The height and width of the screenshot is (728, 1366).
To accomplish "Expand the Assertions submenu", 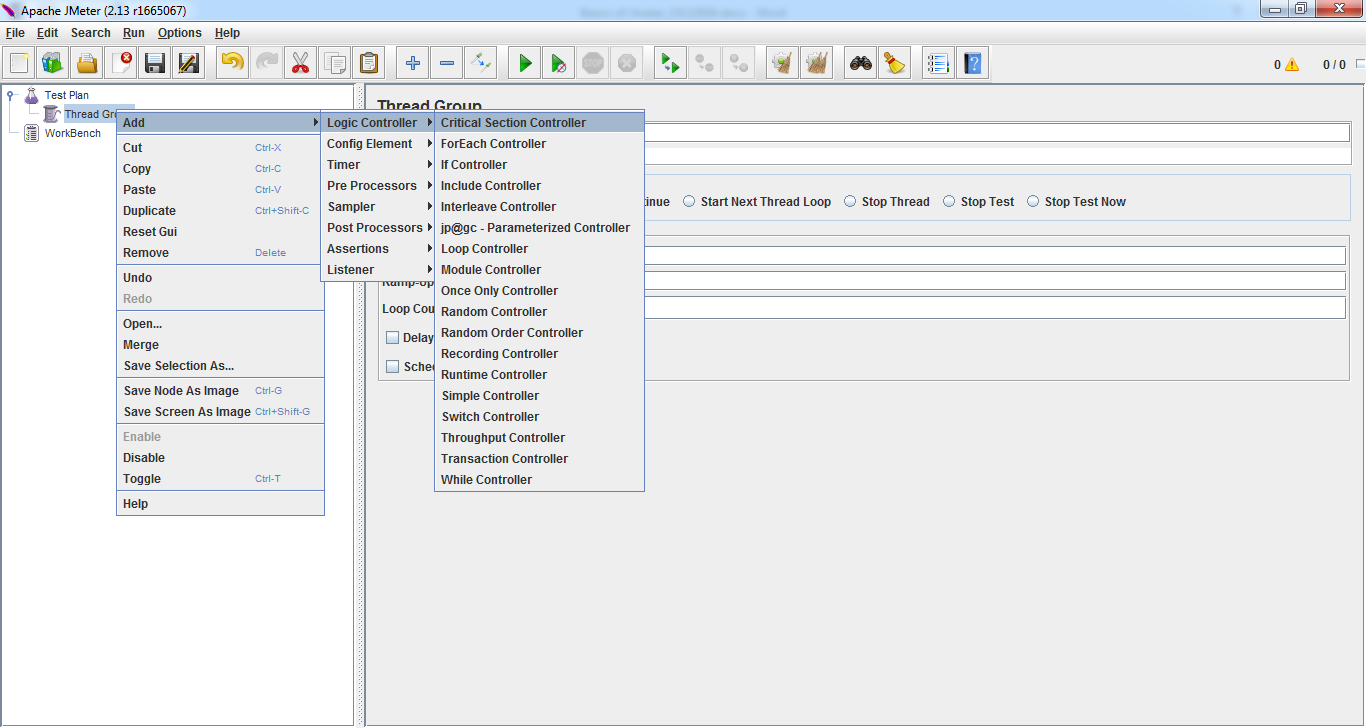I will (378, 249).
